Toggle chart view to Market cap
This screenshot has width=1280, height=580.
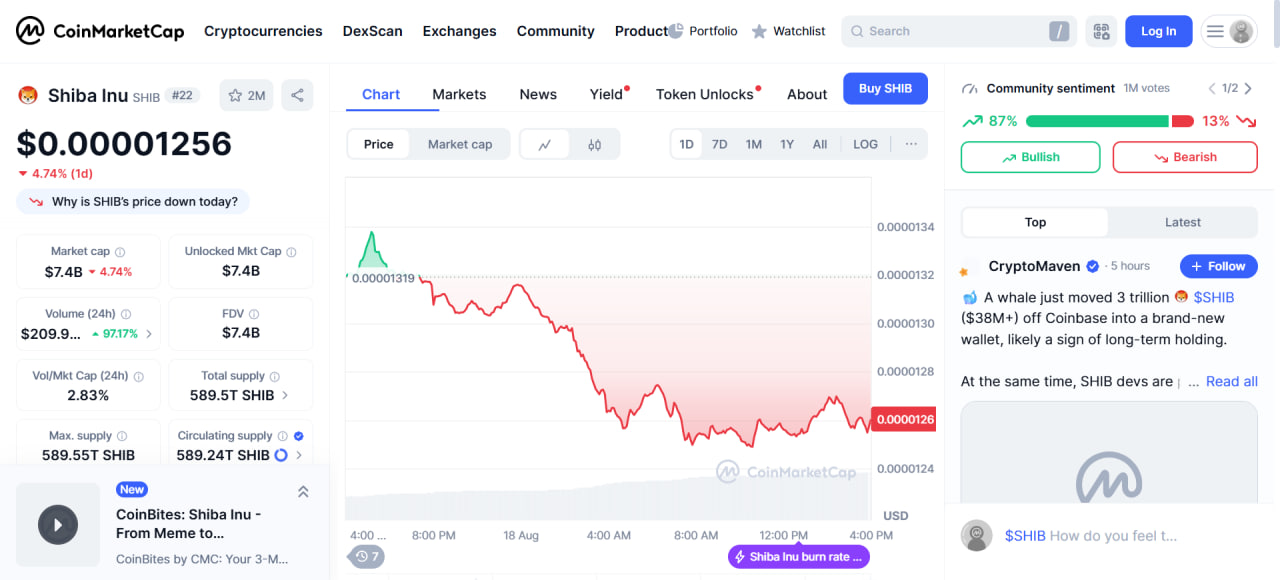pyautogui.click(x=460, y=144)
